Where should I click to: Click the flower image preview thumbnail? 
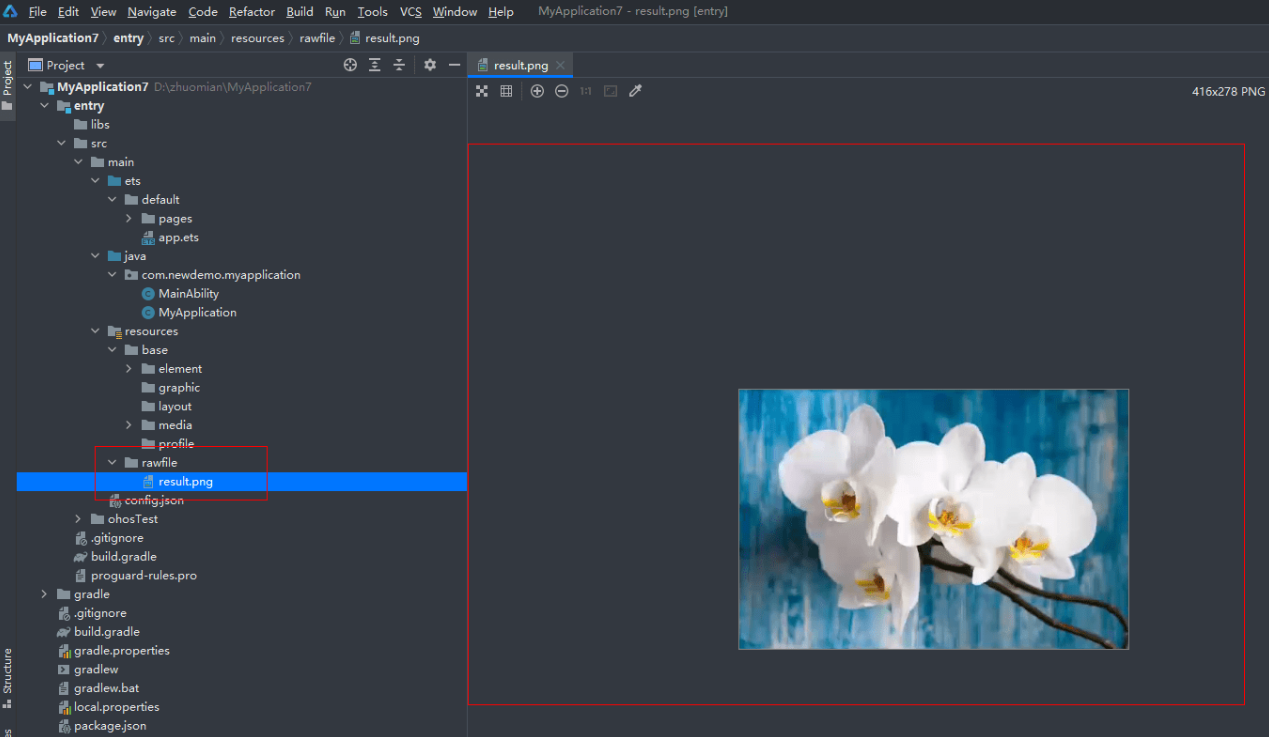pyautogui.click(x=932, y=519)
